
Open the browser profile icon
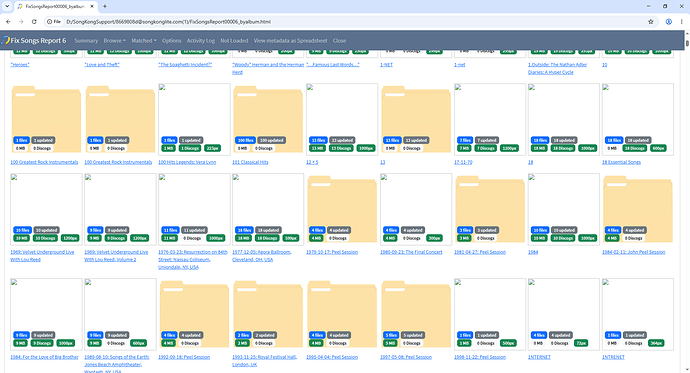click(668, 22)
